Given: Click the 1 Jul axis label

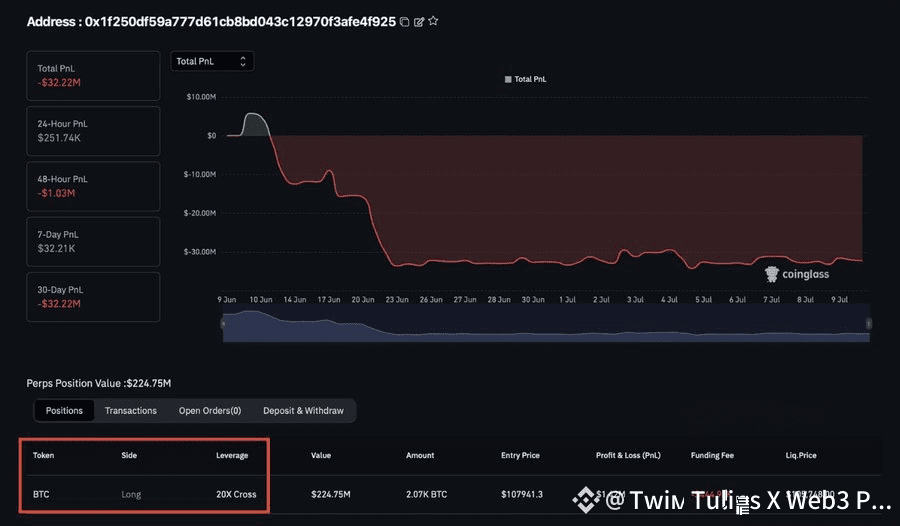Looking at the screenshot, I should click(x=567, y=300).
